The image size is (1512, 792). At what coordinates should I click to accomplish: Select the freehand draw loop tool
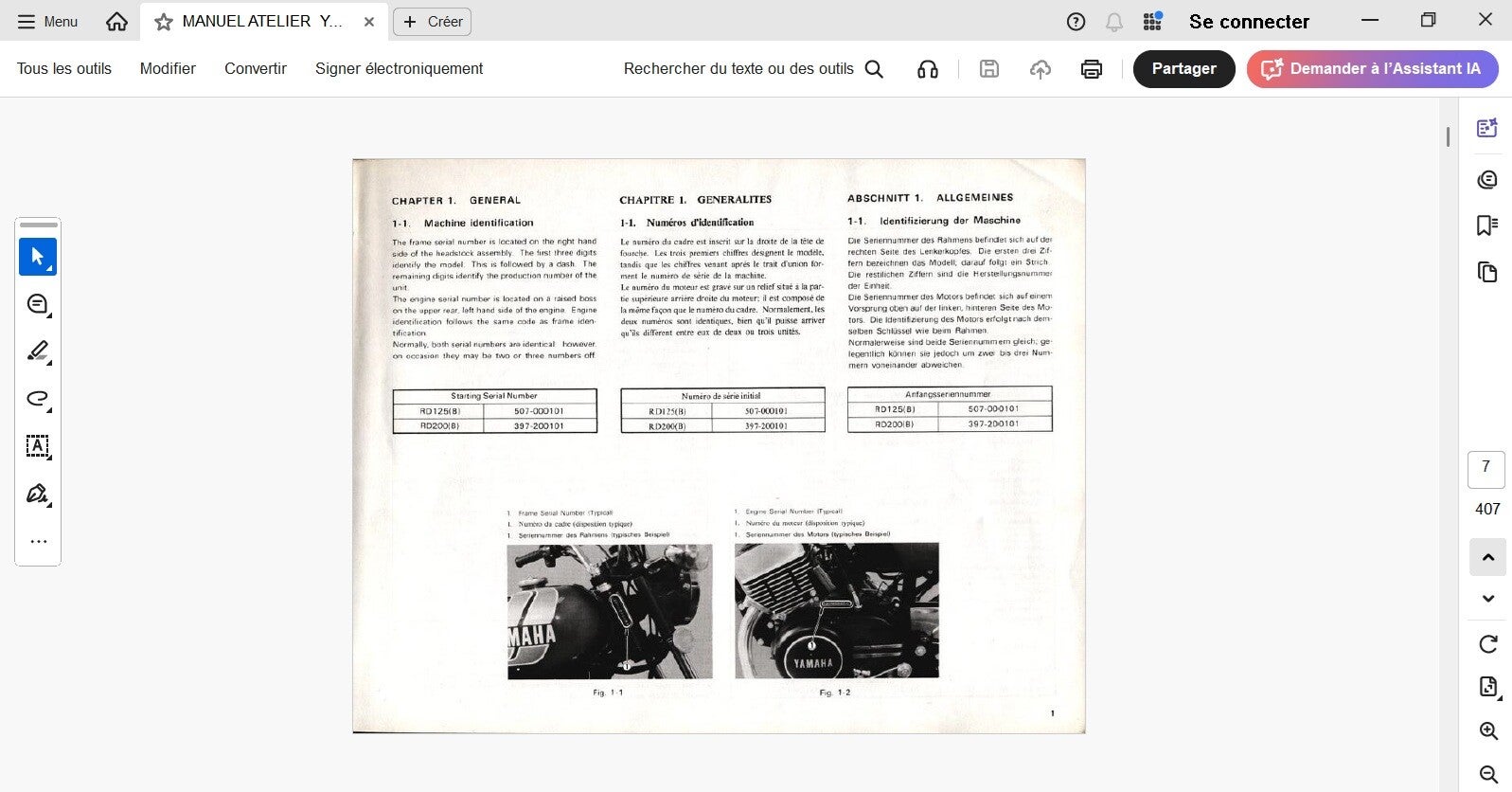[38, 399]
